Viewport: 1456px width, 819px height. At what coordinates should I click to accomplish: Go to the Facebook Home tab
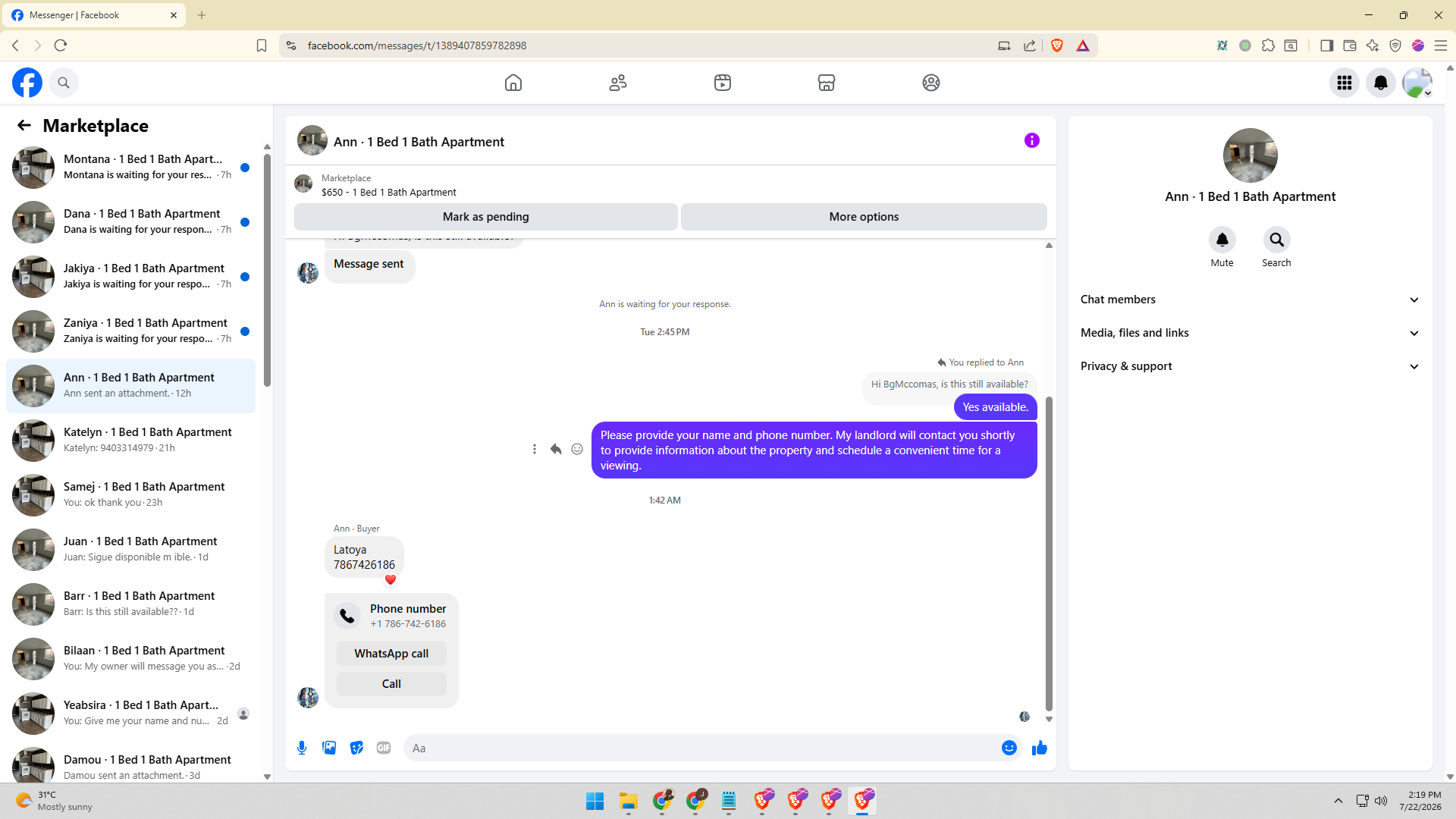tap(513, 83)
